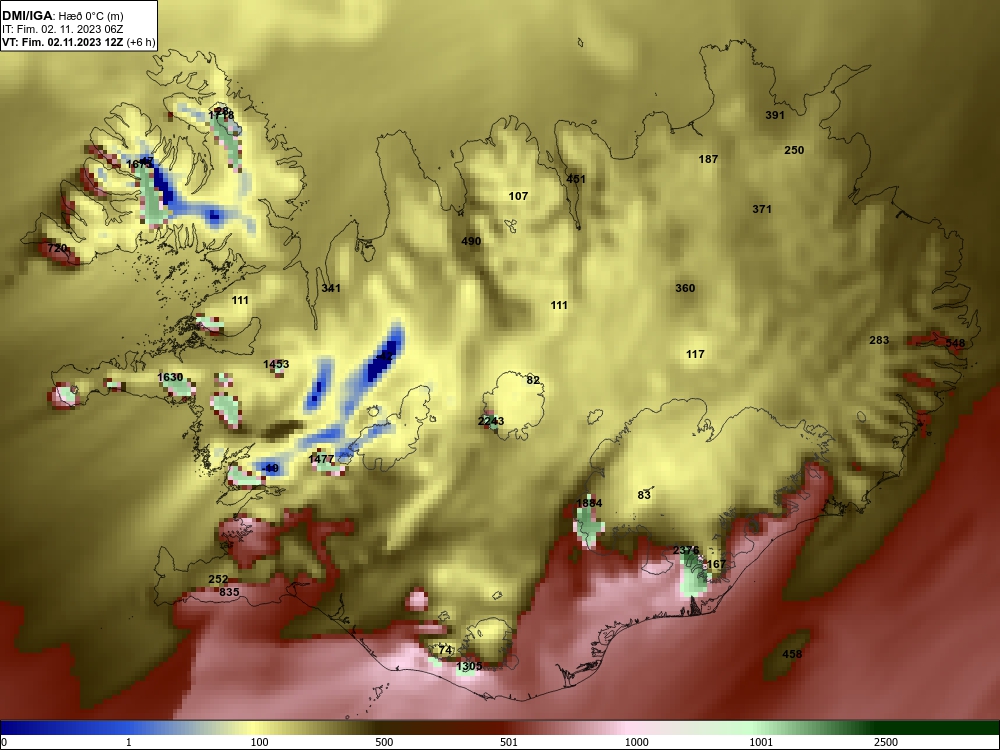The height and width of the screenshot is (750, 1000).
Task: Click the 720 value in the Westfjords
Action: pyautogui.click(x=57, y=248)
